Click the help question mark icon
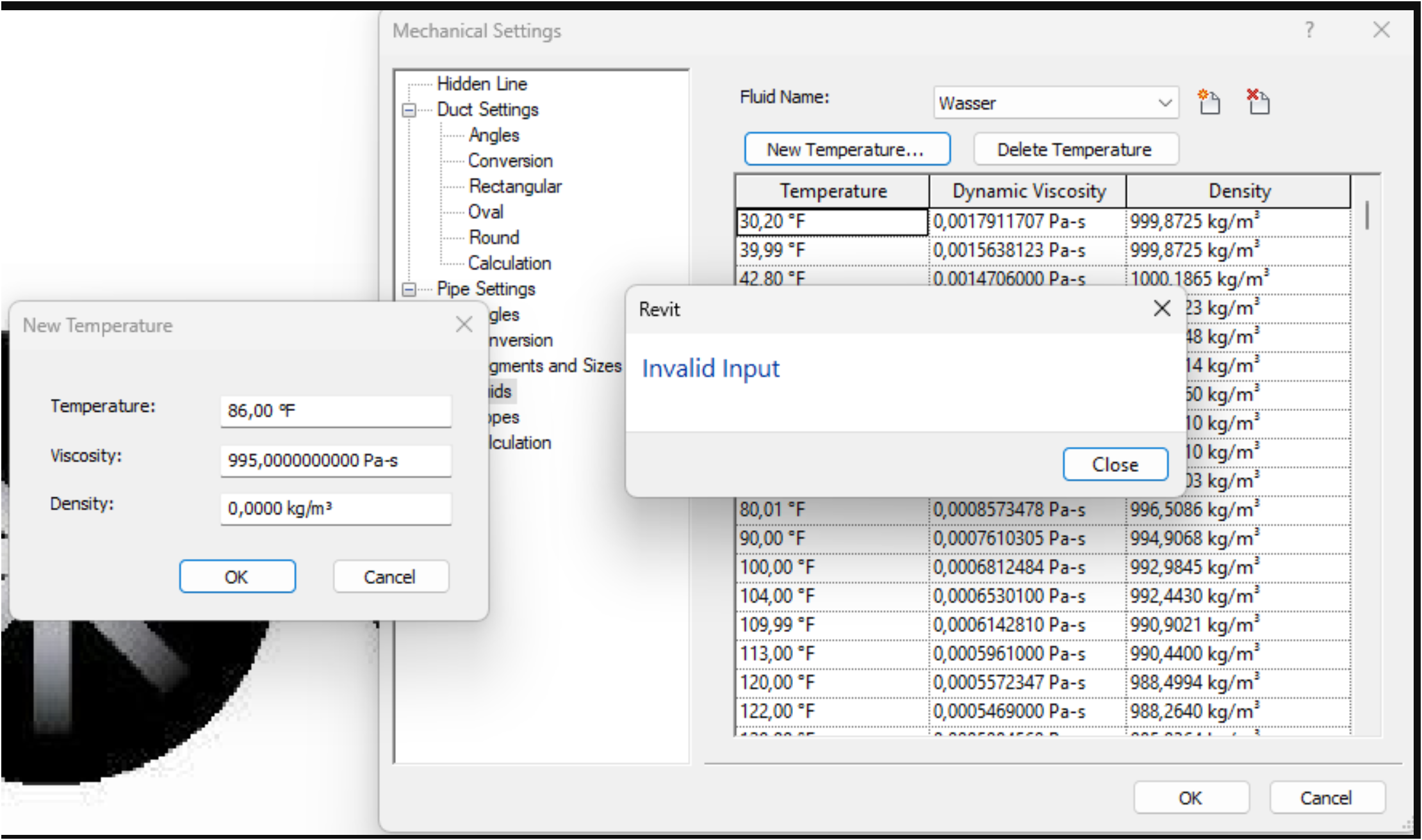The height and width of the screenshot is (840, 1422). [x=1309, y=30]
